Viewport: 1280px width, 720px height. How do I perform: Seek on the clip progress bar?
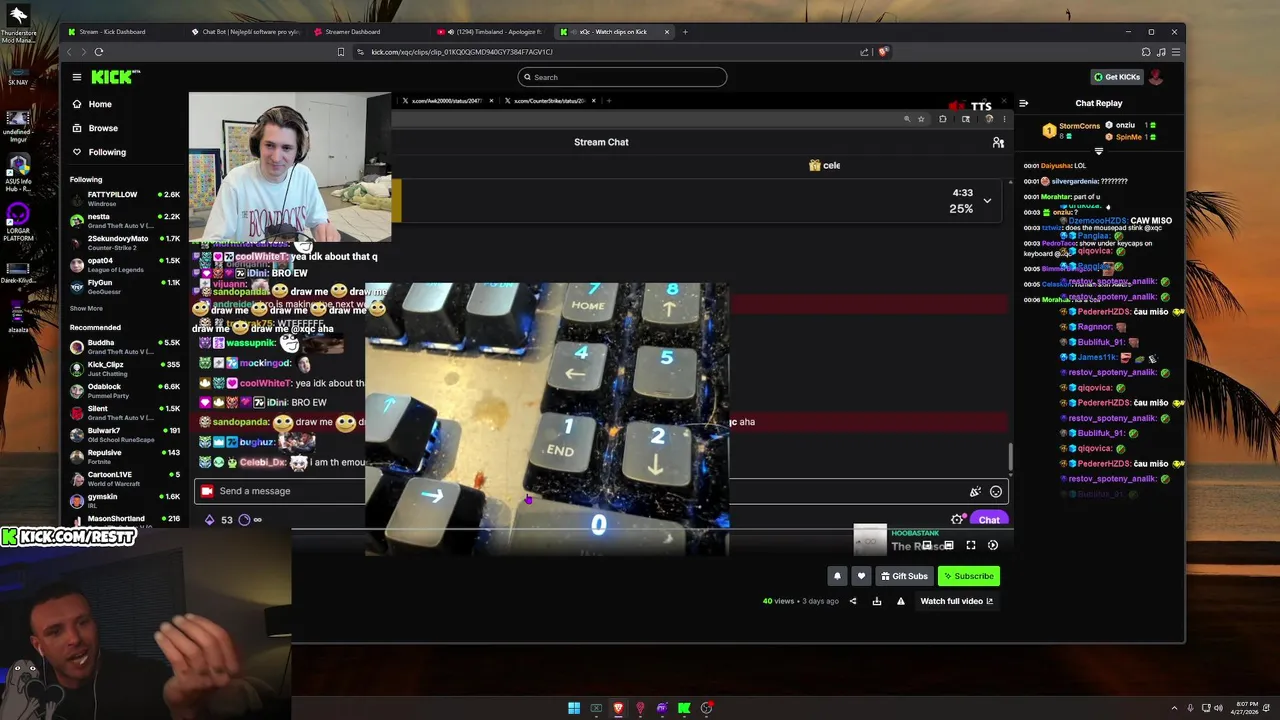click(x=600, y=529)
